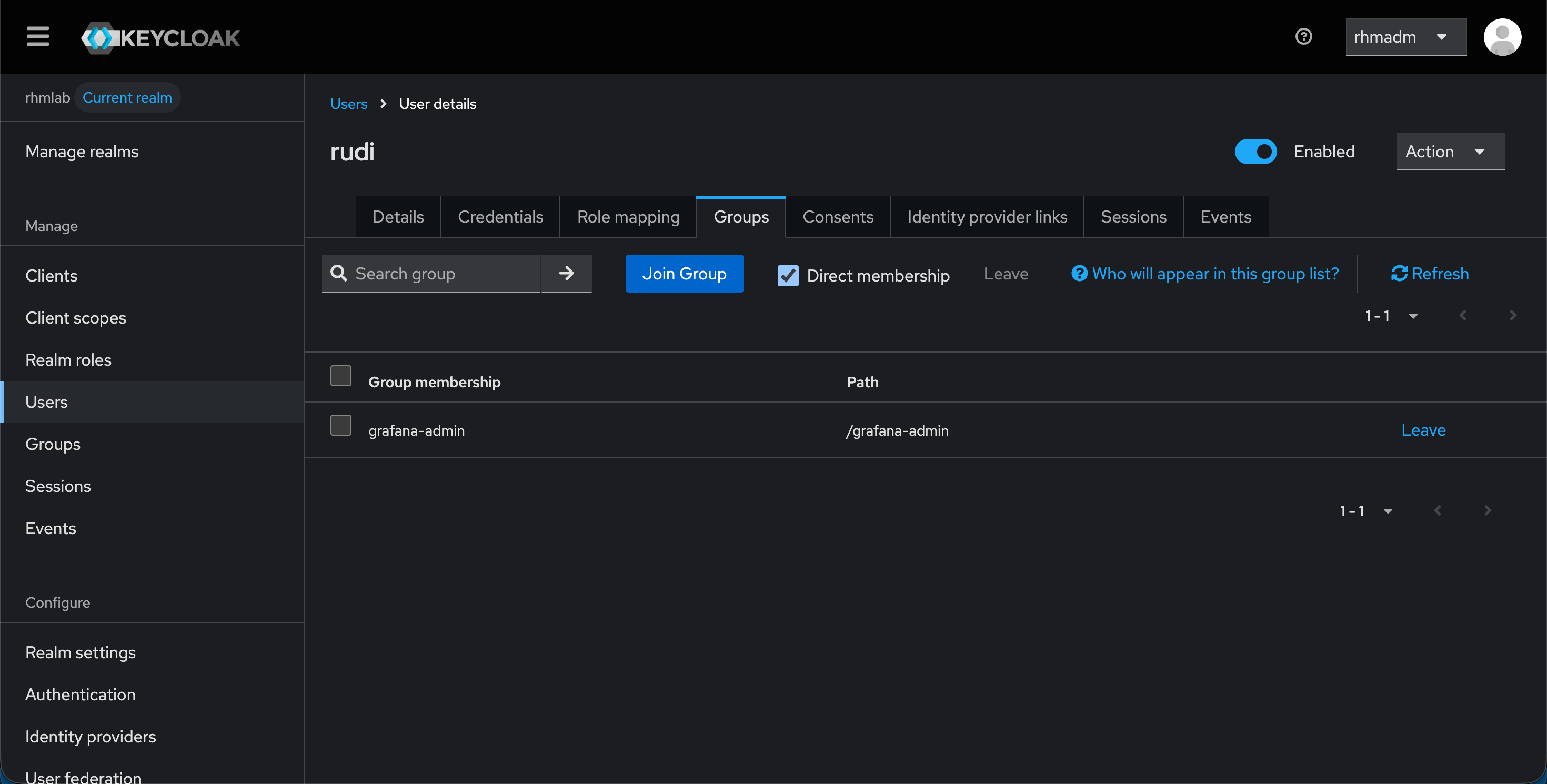The height and width of the screenshot is (784, 1547).
Task: Uncheck the Direct membership checkbox
Action: 787,276
